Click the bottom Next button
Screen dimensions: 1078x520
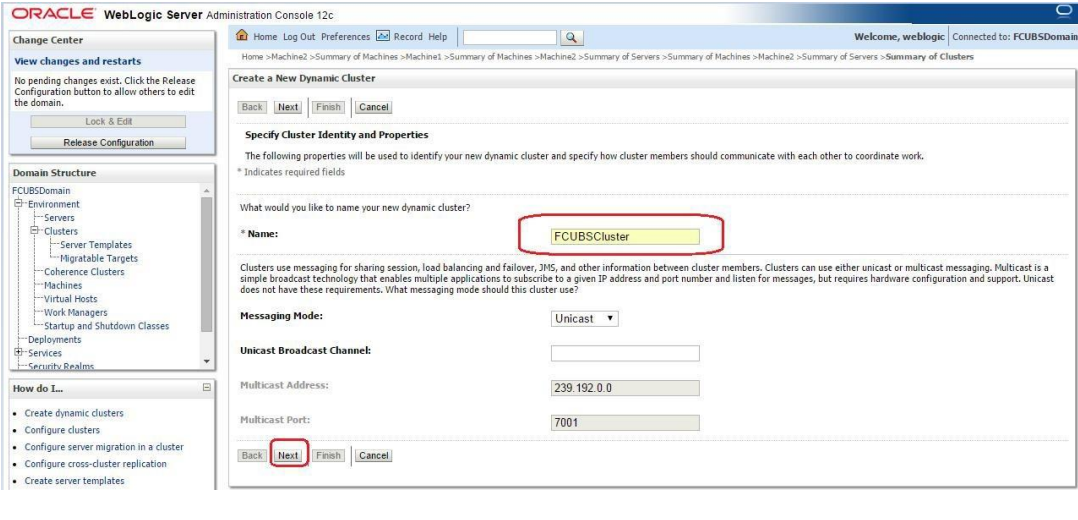tap(288, 456)
